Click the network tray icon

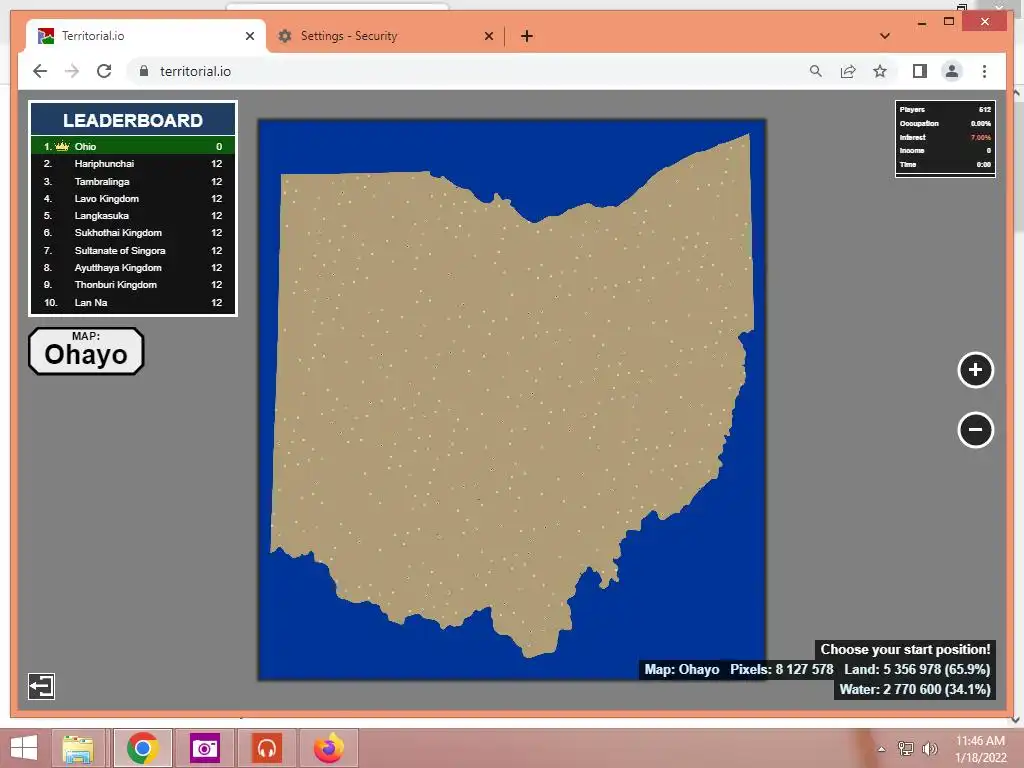905,748
